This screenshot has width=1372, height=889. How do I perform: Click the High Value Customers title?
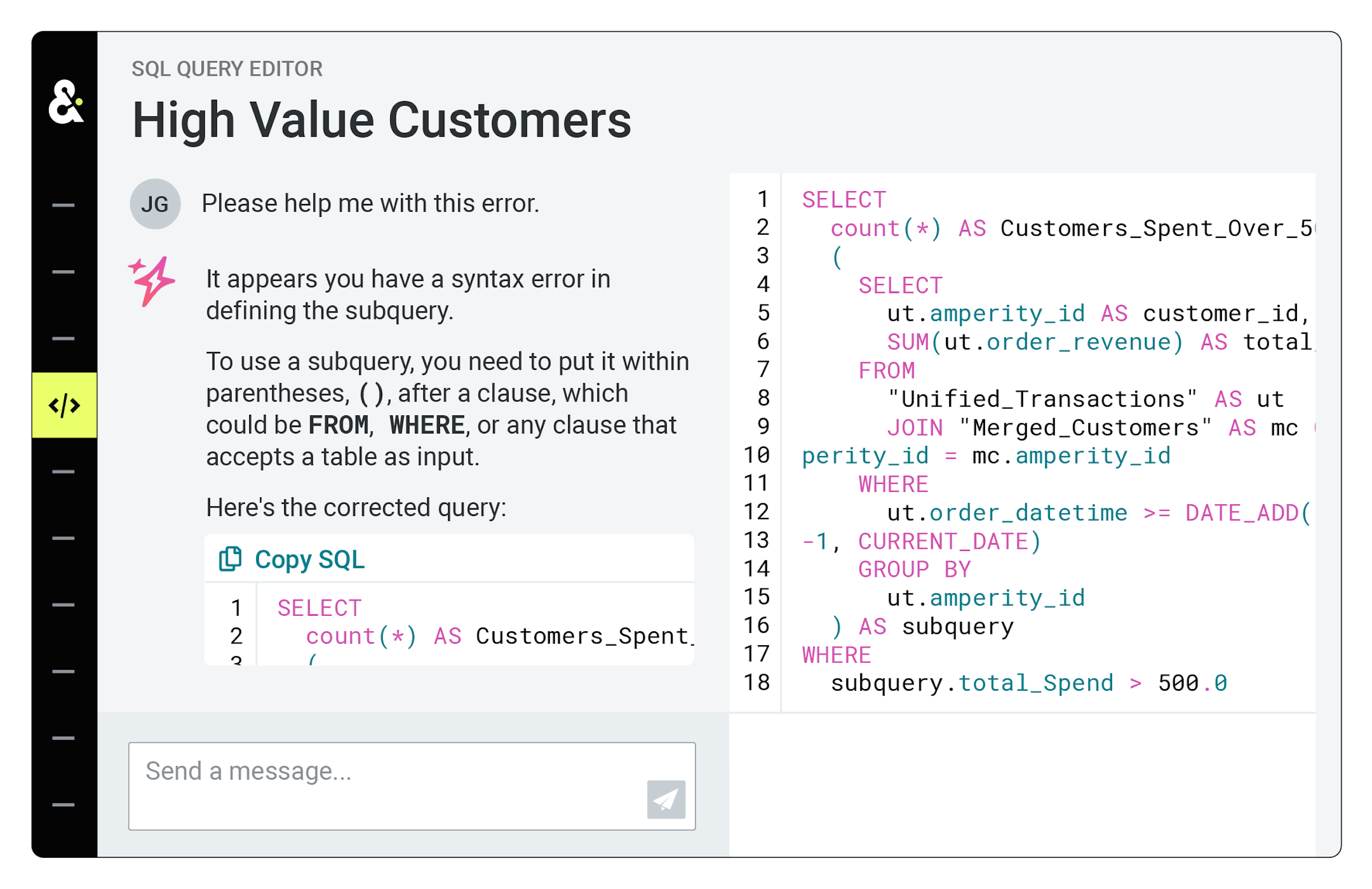click(382, 121)
